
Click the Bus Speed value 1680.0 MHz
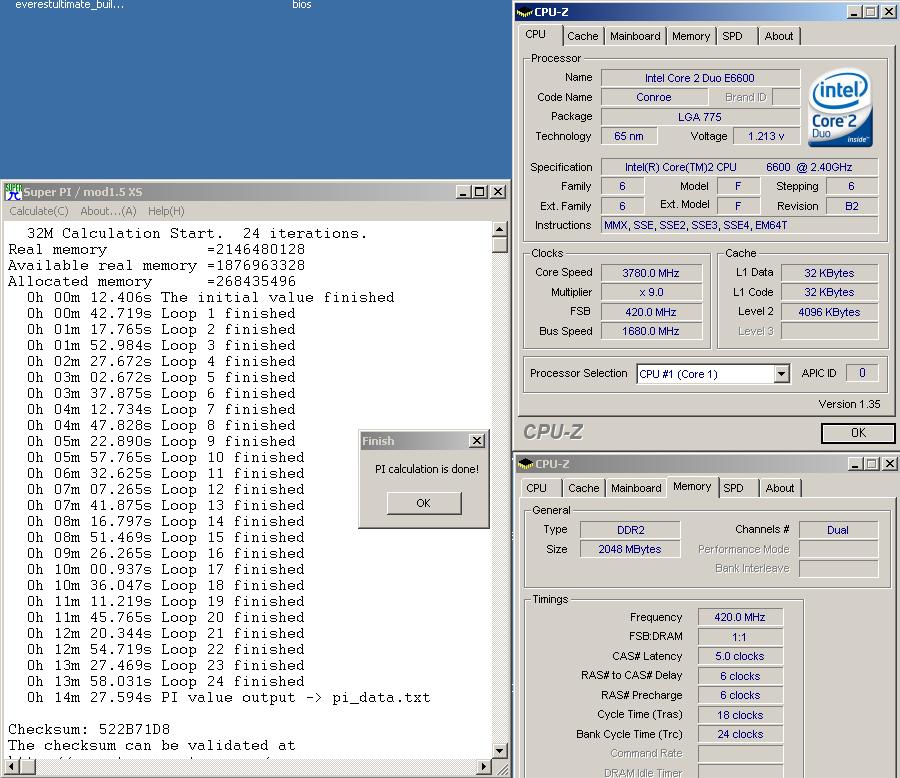tap(651, 331)
